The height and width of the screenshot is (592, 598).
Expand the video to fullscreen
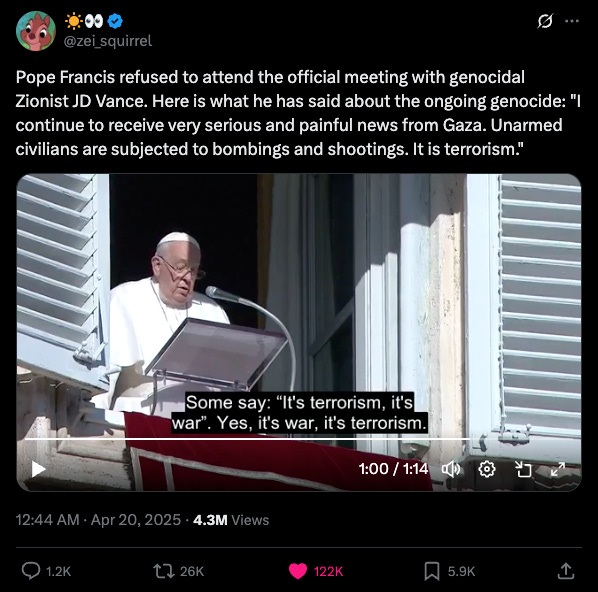[558, 469]
